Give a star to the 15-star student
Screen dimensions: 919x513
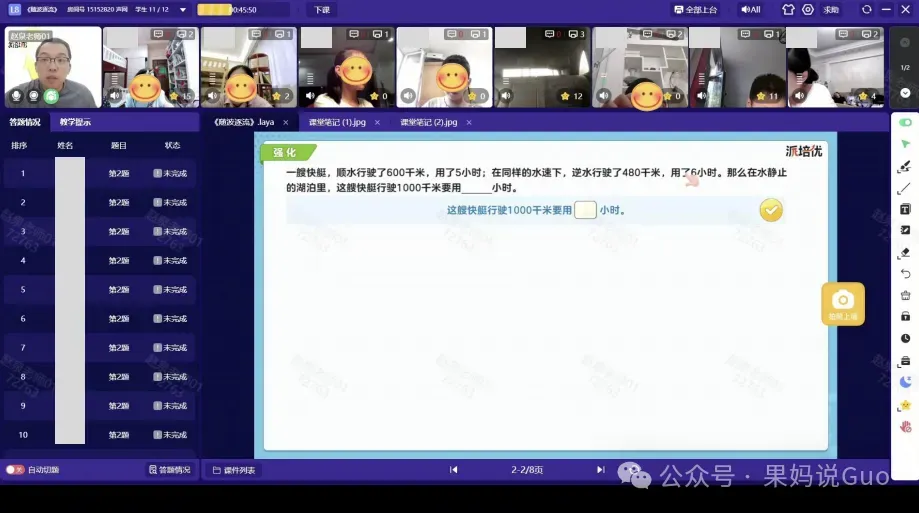pyautogui.click(x=174, y=96)
